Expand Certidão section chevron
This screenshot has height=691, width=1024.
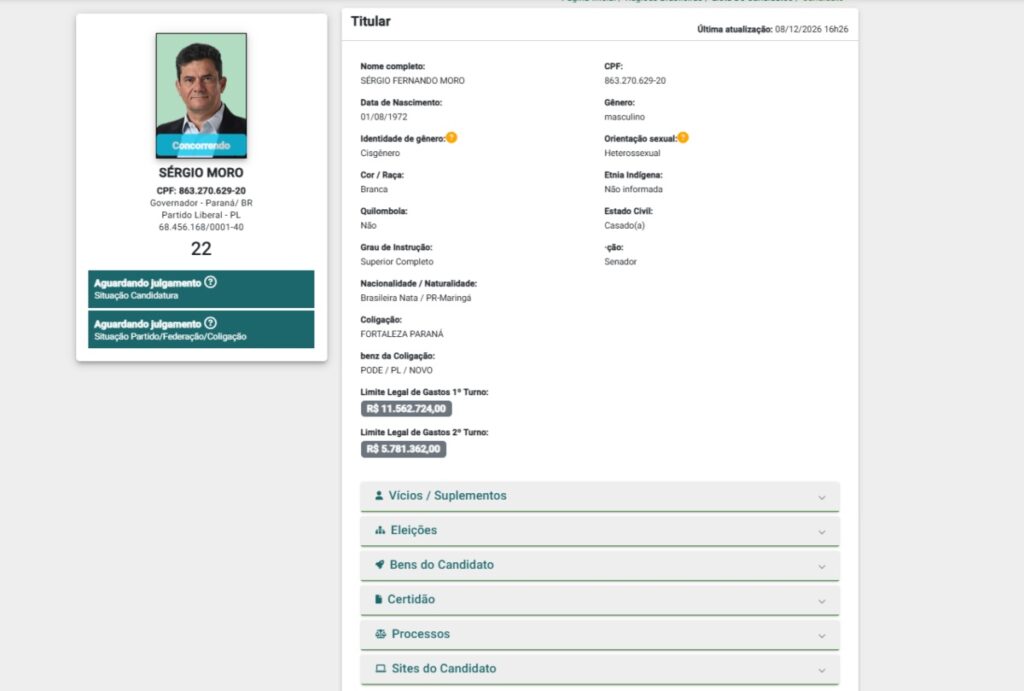[822, 602]
